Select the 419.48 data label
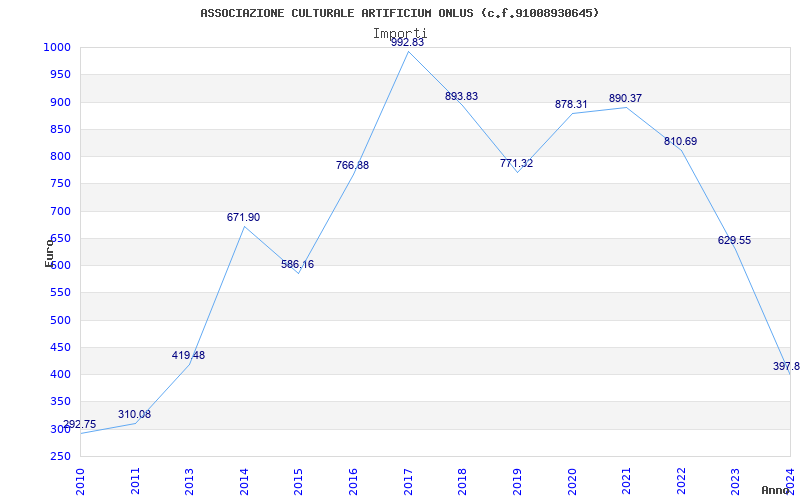 188,355
